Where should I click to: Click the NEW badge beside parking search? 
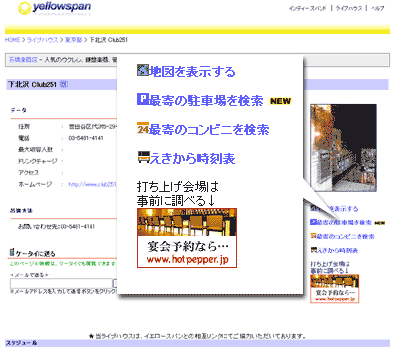280,101
